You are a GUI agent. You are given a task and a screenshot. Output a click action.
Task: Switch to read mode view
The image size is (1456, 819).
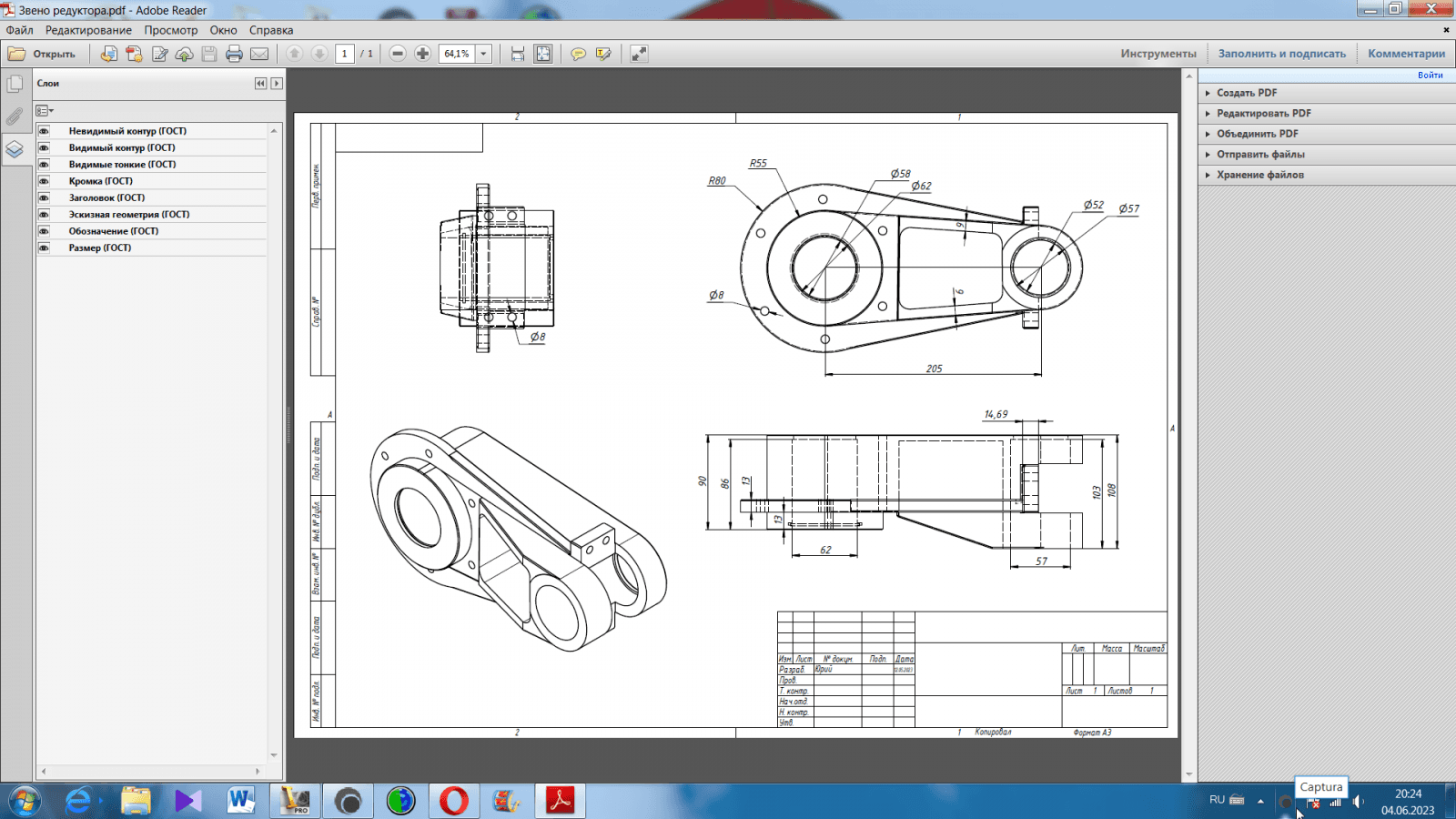click(x=639, y=54)
